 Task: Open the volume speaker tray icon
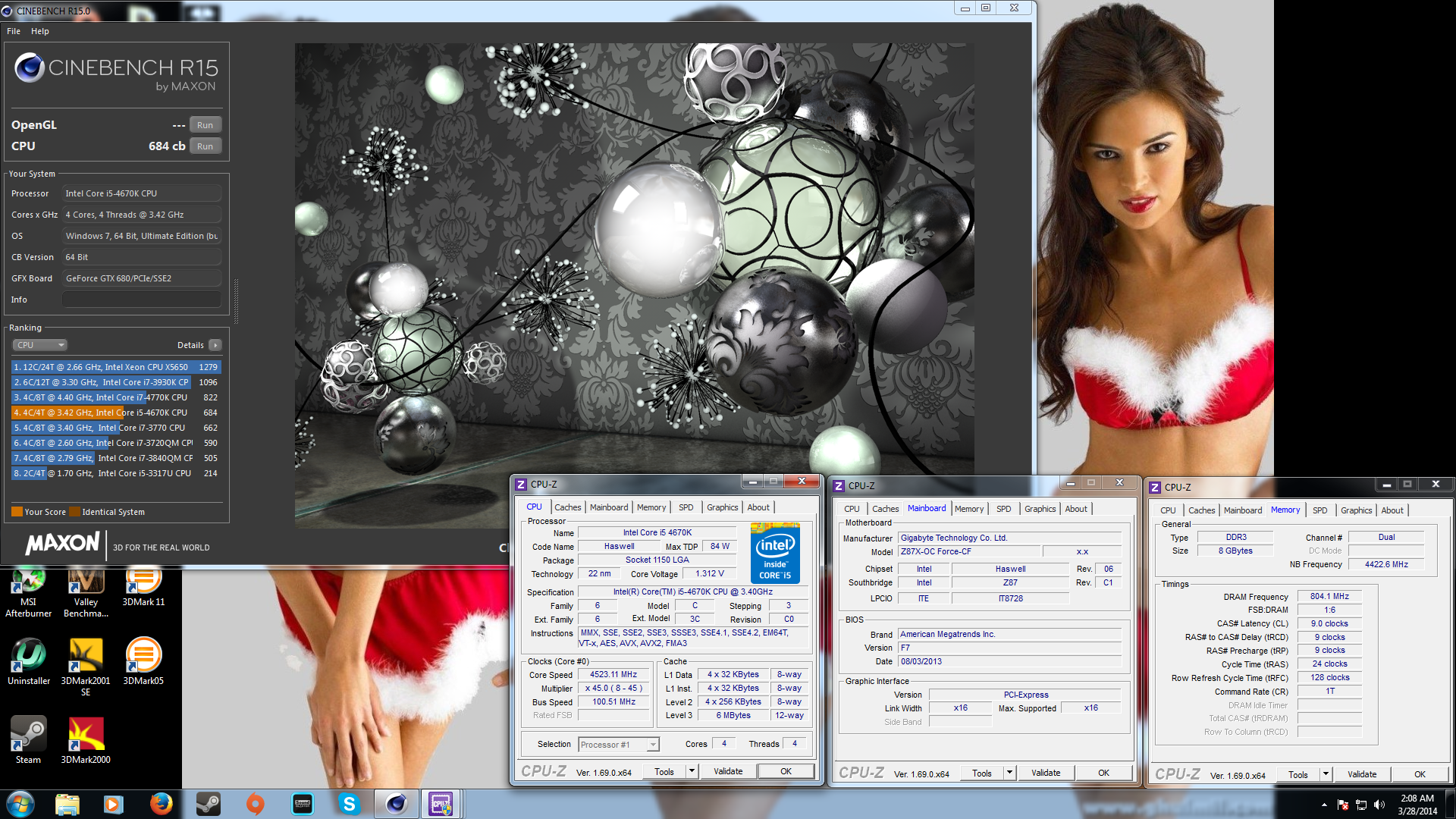pos(1379,805)
